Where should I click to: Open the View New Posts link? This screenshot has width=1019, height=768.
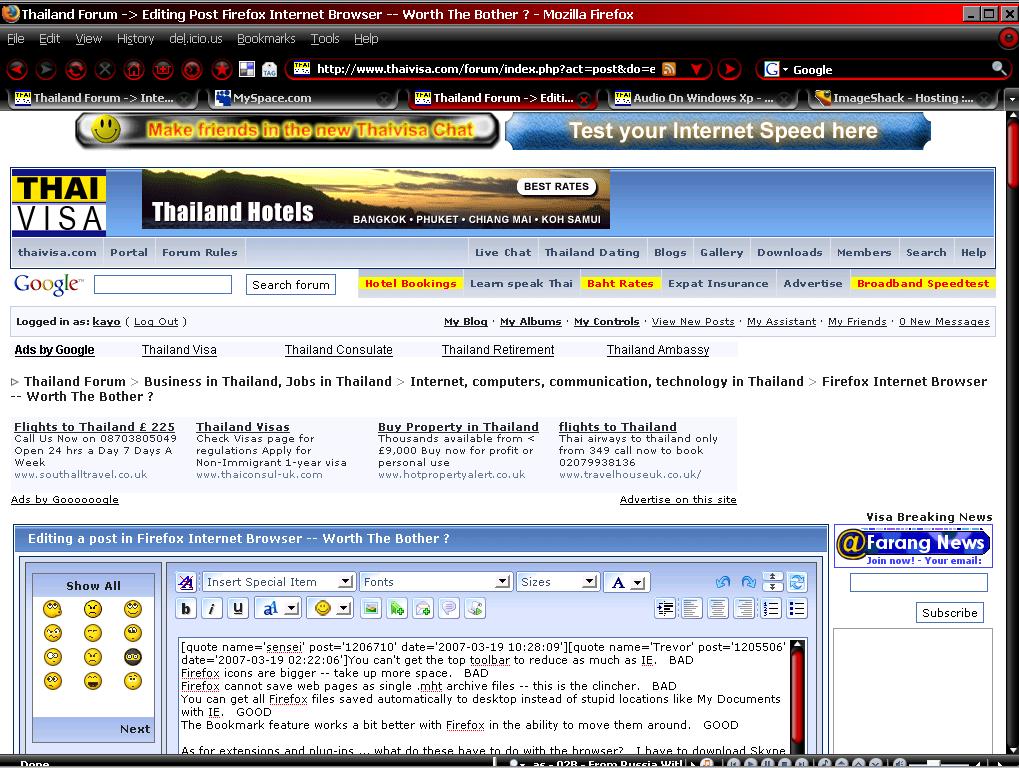click(693, 322)
